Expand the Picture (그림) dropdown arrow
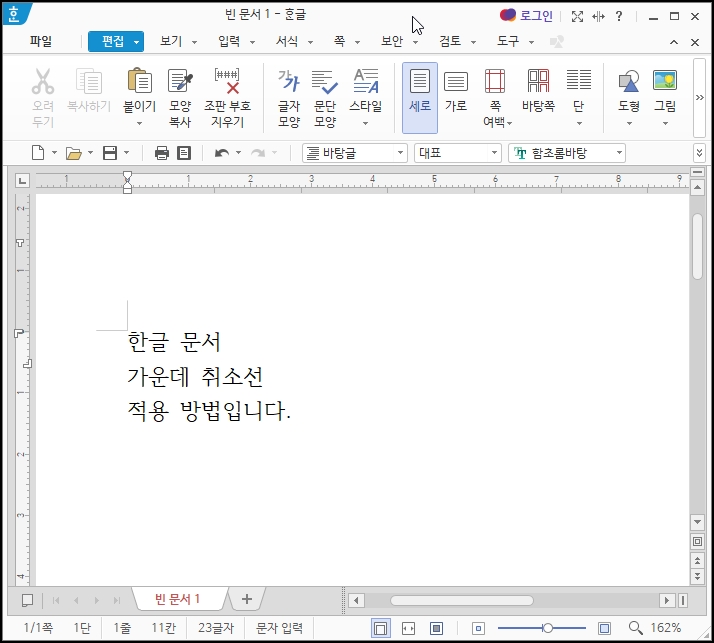 (665, 123)
